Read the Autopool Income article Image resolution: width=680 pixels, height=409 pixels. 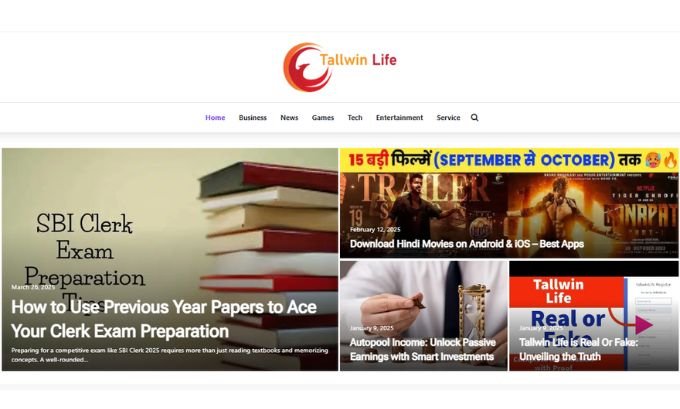point(423,349)
